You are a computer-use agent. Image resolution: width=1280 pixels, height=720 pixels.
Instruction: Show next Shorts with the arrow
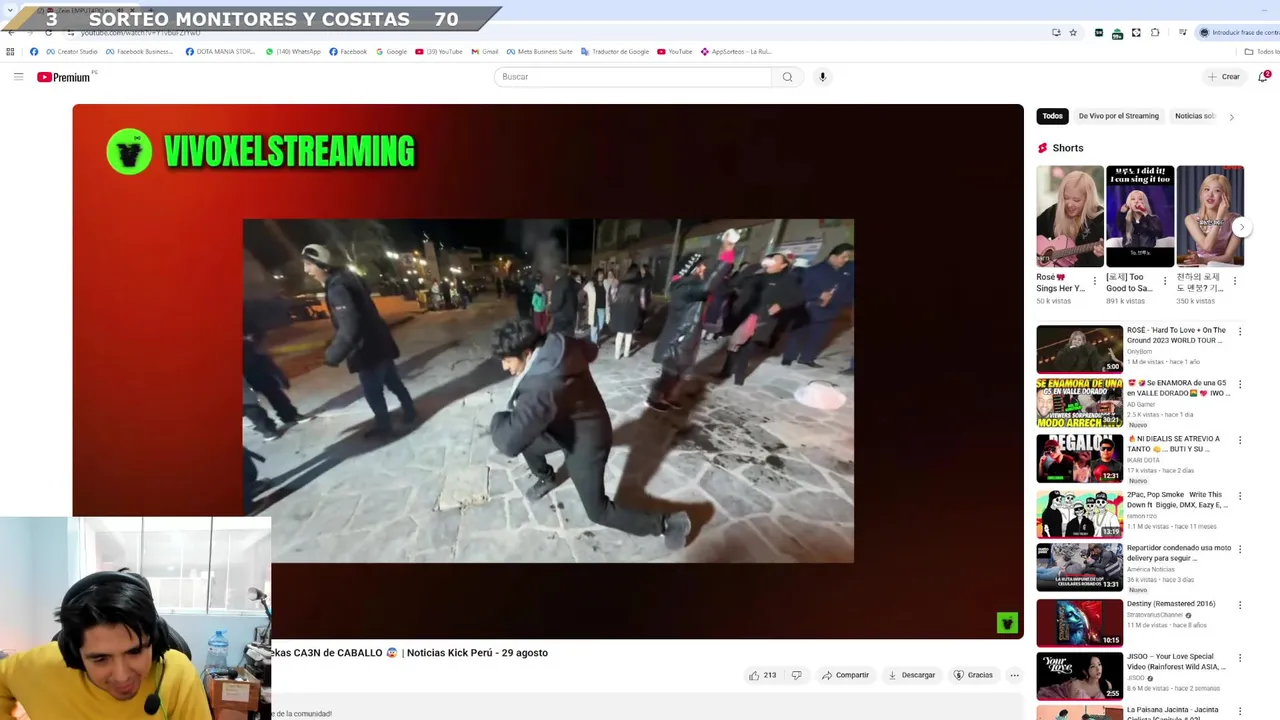click(x=1241, y=227)
